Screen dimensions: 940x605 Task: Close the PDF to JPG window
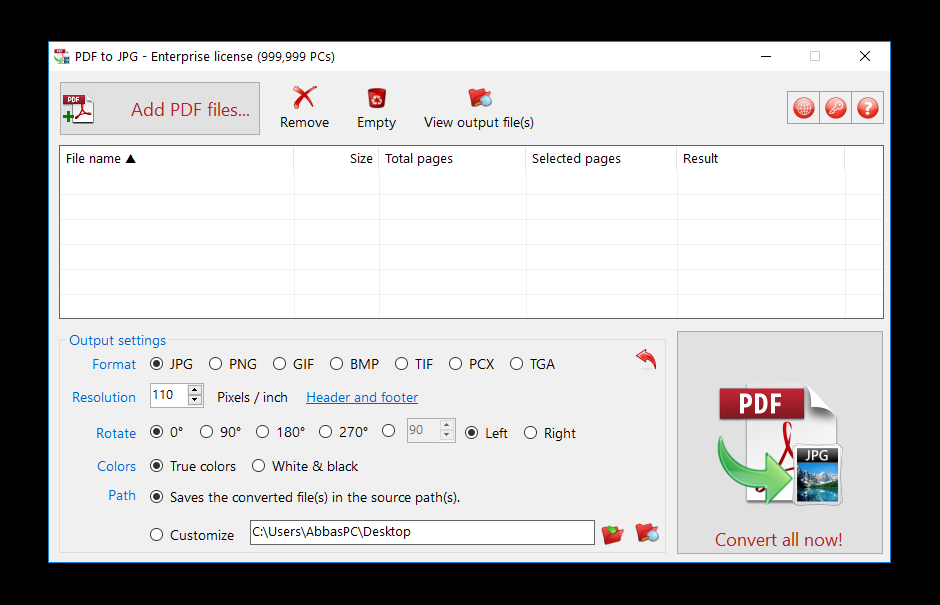[x=864, y=56]
